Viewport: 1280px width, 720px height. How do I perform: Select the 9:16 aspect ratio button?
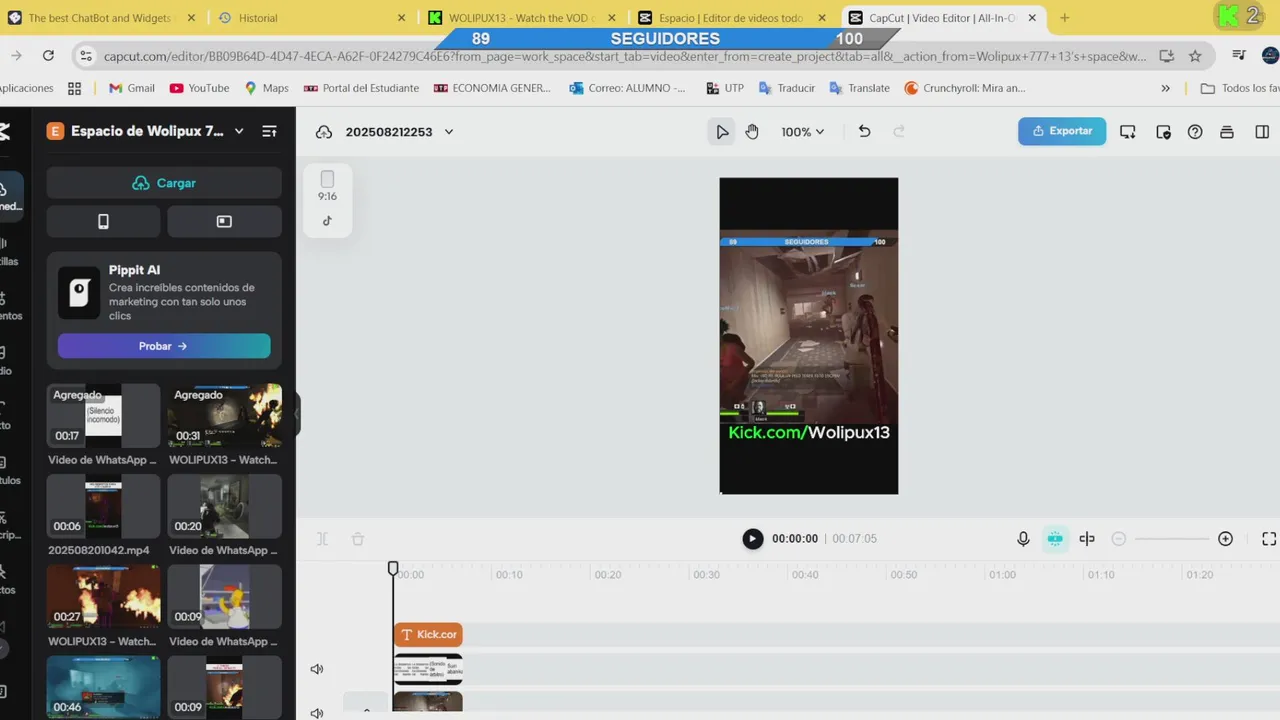click(327, 186)
